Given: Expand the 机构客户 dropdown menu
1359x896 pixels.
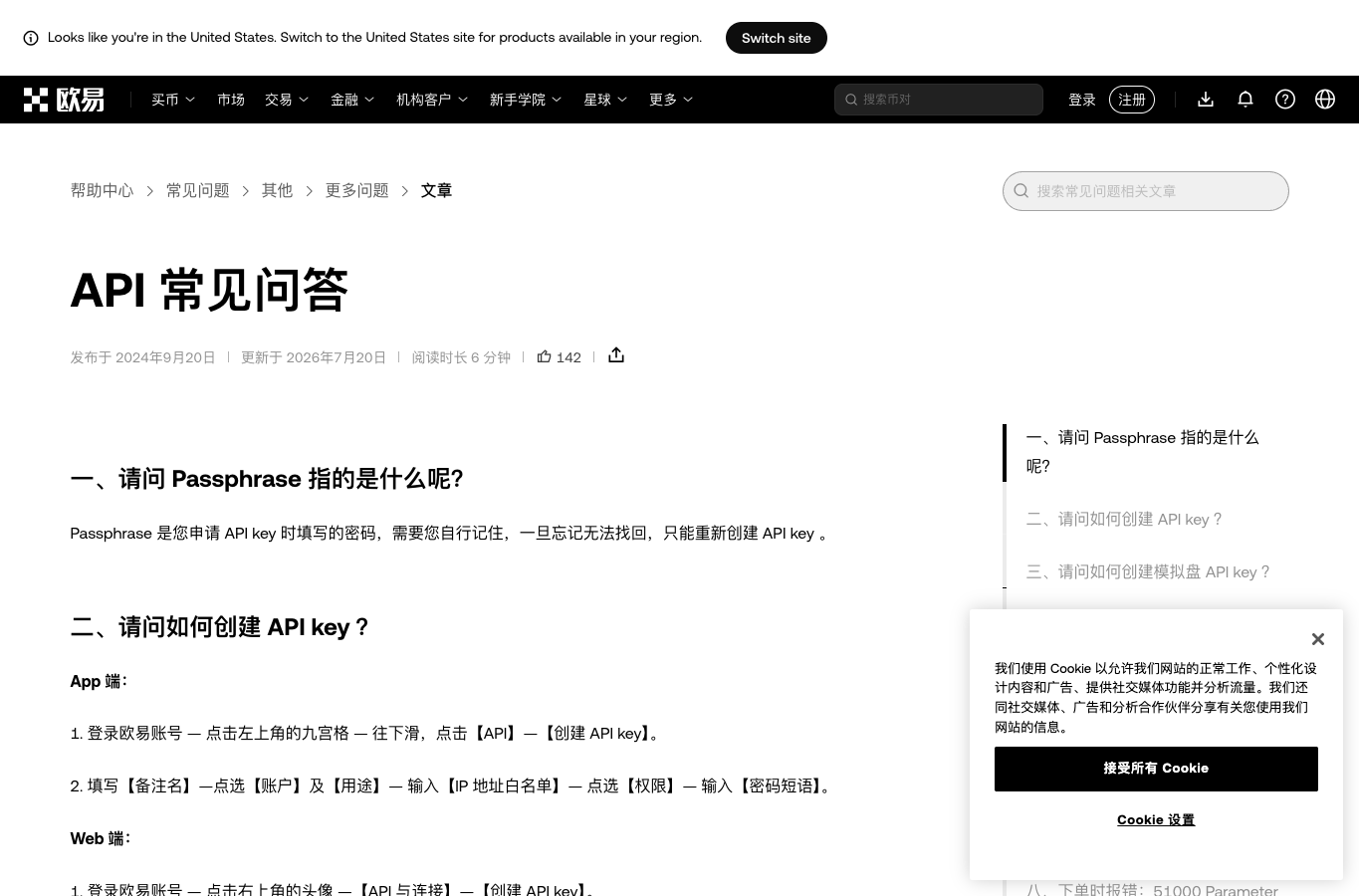Looking at the screenshot, I should click(x=432, y=100).
